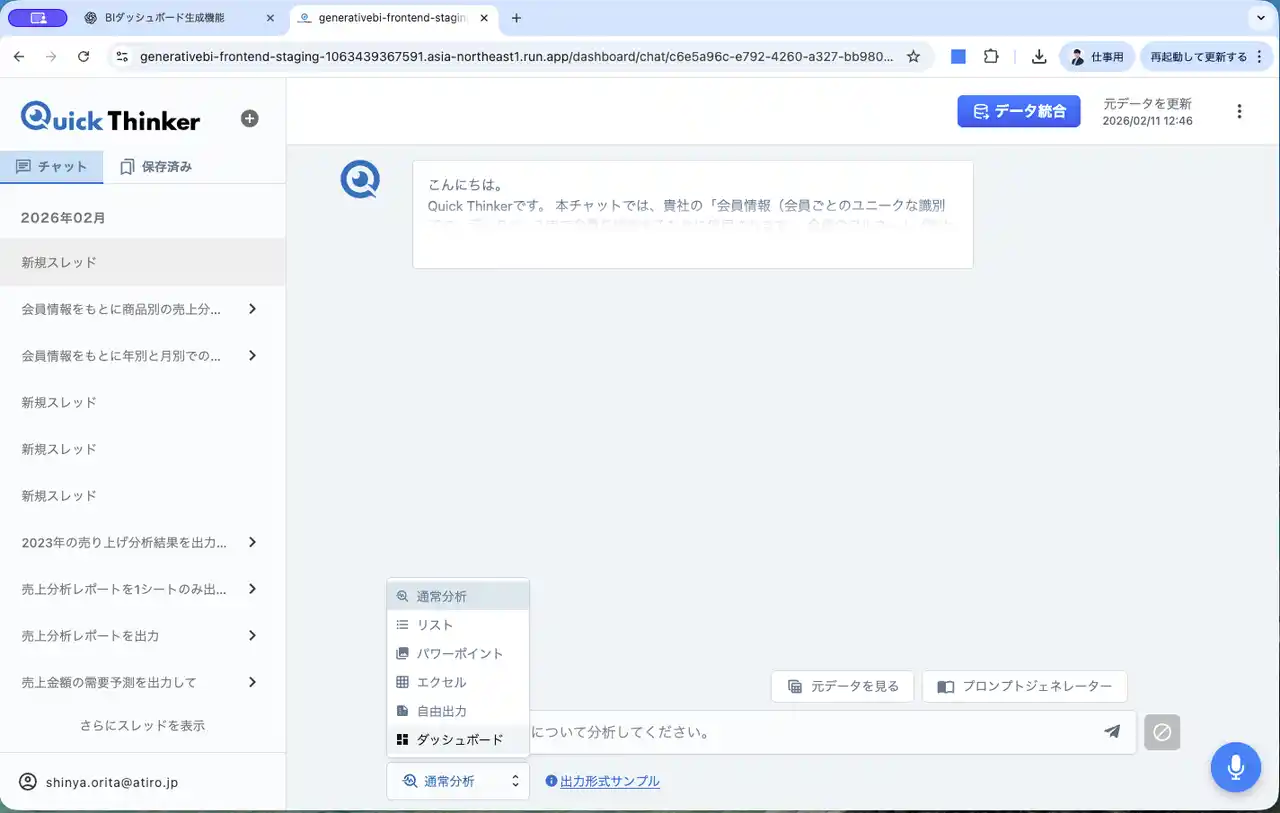Viewport: 1280px width, 813px height.
Task: Open the 出力形式サンプル link
Action: click(x=608, y=781)
